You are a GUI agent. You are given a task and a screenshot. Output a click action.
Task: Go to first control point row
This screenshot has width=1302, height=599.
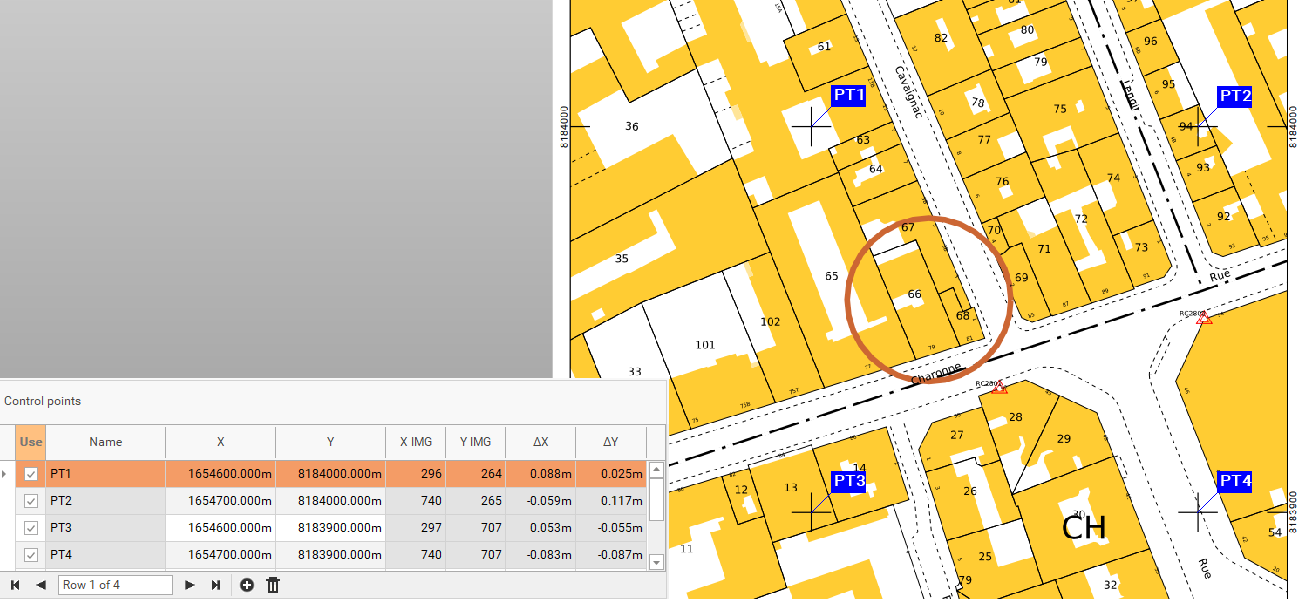(x=15, y=585)
